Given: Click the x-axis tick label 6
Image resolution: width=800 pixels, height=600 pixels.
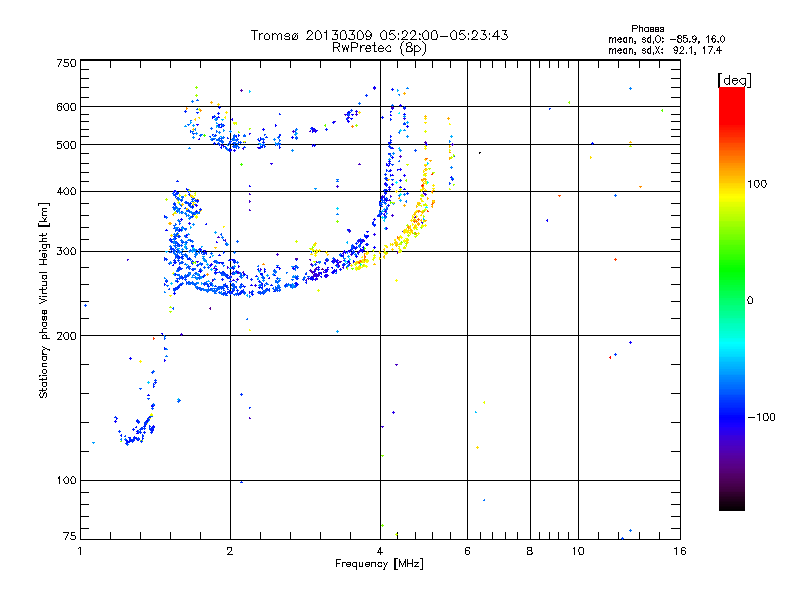Looking at the screenshot, I should [467, 551].
